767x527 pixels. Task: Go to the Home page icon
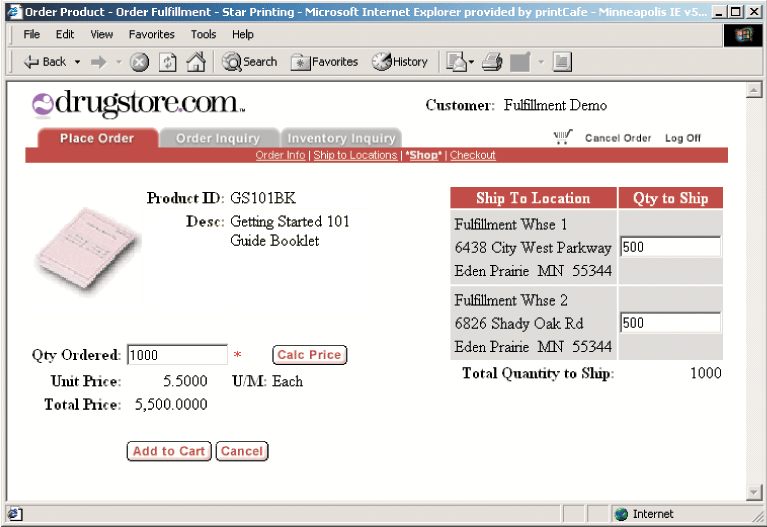coord(196,62)
